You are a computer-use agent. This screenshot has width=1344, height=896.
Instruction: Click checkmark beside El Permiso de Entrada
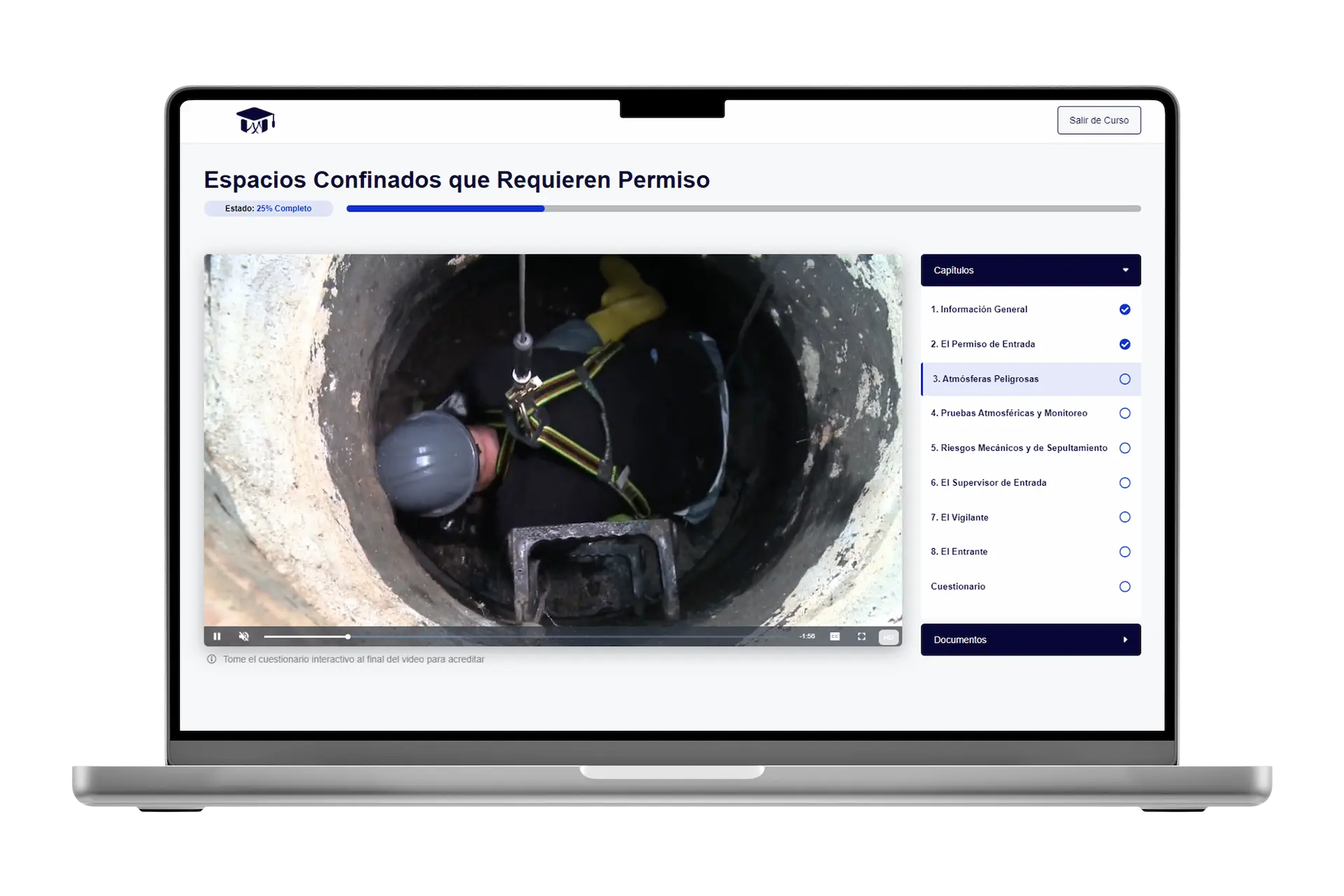click(1124, 344)
